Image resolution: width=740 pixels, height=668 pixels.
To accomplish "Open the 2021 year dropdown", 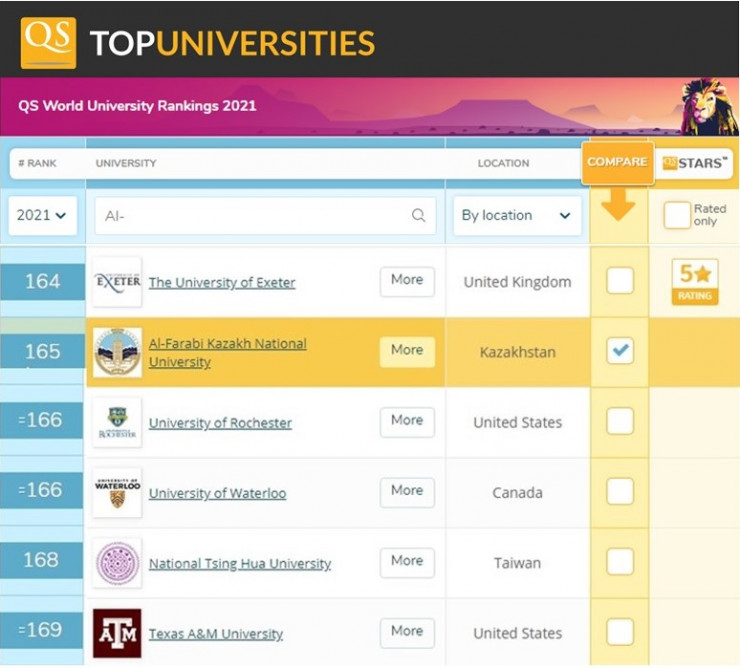I will [x=43, y=215].
